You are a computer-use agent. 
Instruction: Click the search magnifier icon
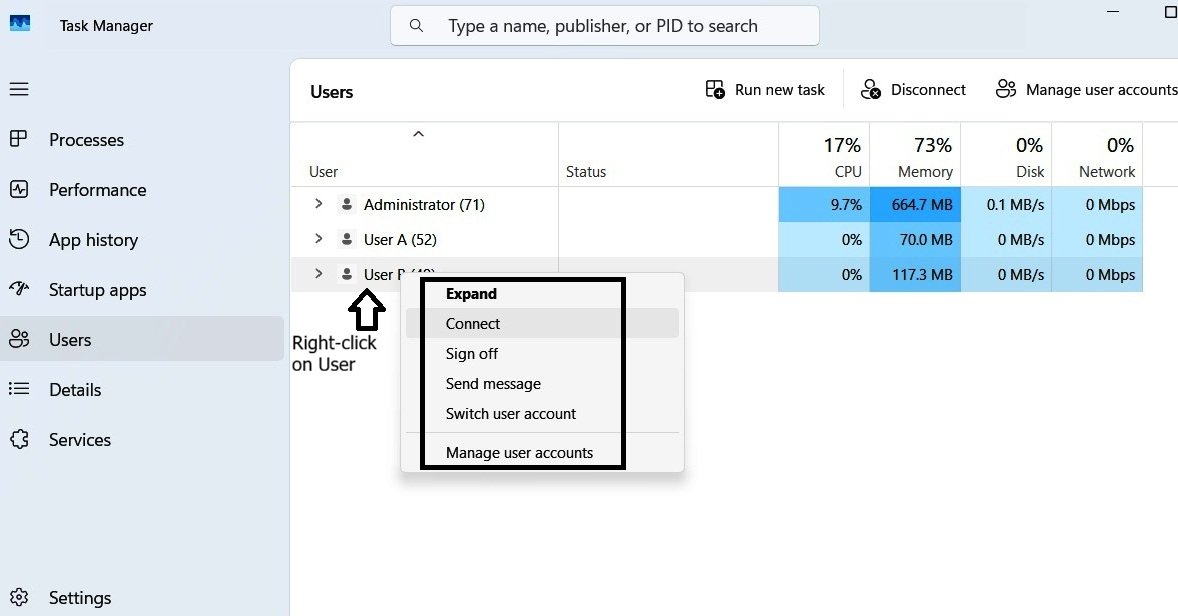[x=416, y=26]
